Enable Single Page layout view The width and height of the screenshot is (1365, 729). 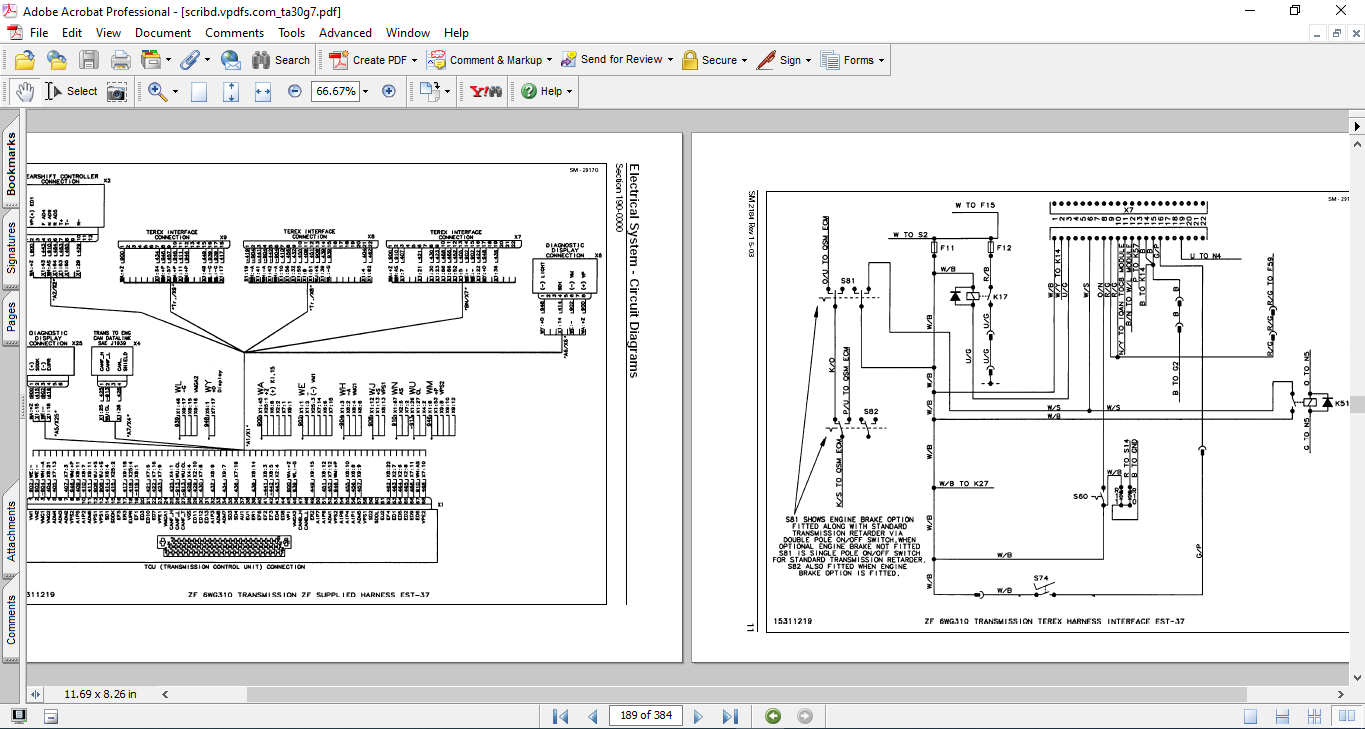point(1250,716)
